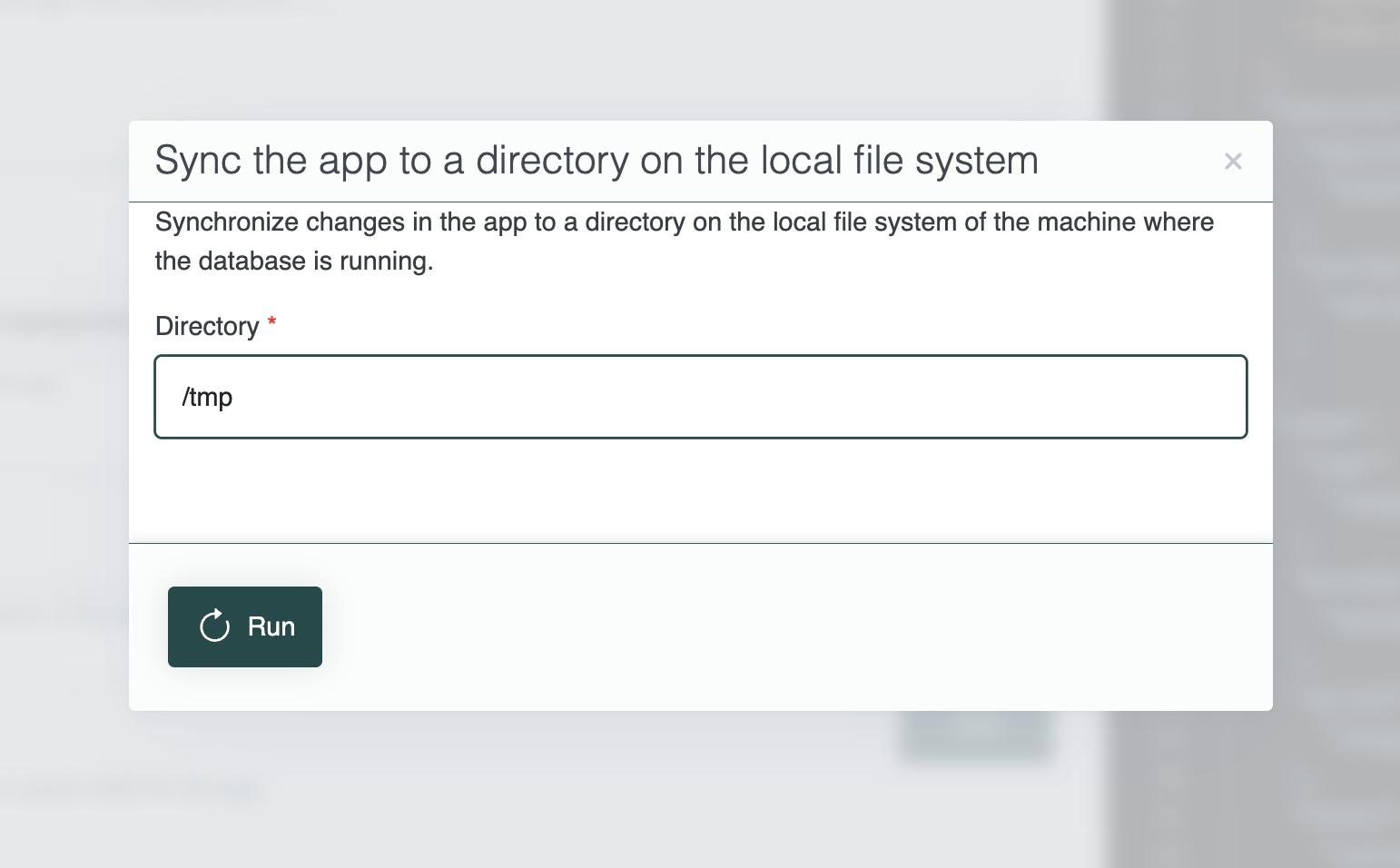Click the Synchronize changes description text

(685, 242)
